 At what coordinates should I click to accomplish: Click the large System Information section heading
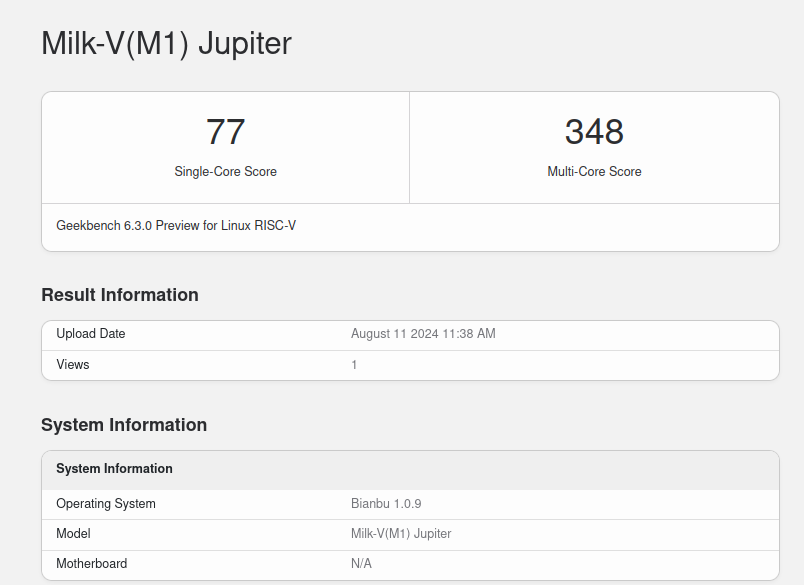[x=124, y=425]
